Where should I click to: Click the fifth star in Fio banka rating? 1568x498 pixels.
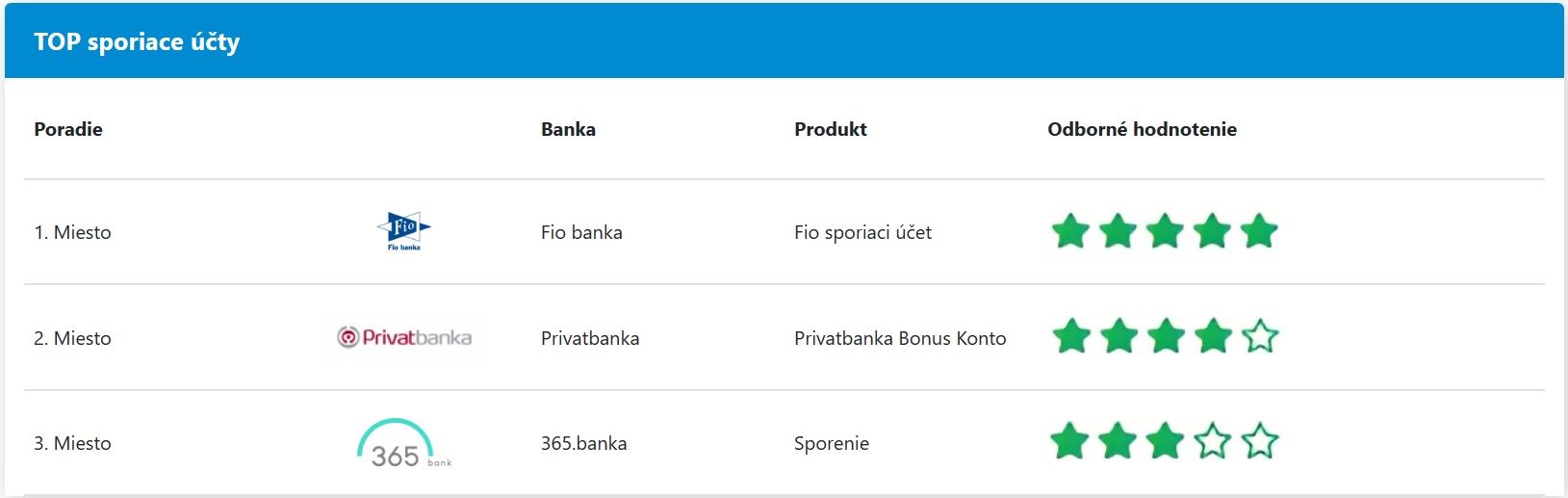(x=1259, y=231)
